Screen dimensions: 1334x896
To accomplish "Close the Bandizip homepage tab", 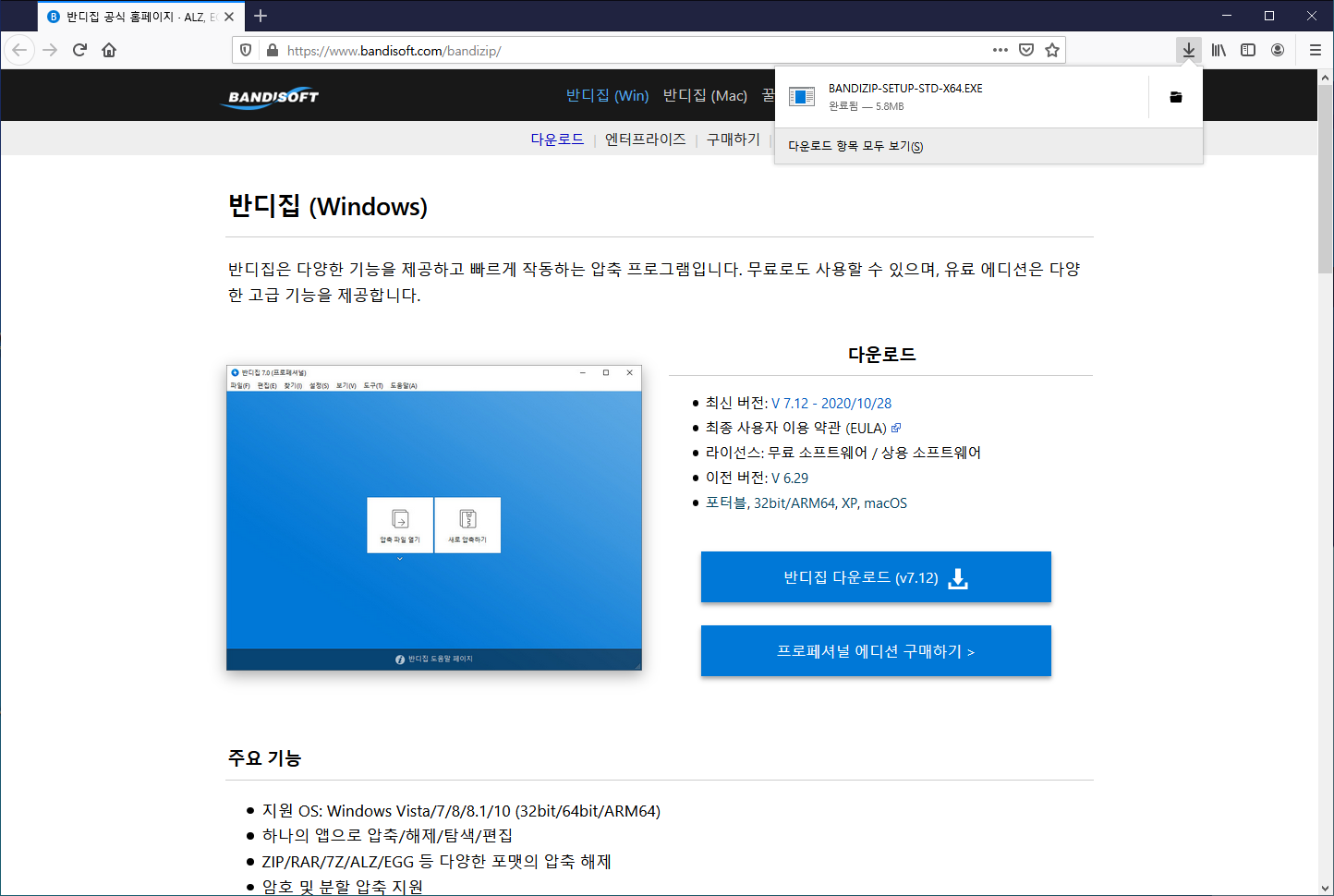I will point(229,17).
